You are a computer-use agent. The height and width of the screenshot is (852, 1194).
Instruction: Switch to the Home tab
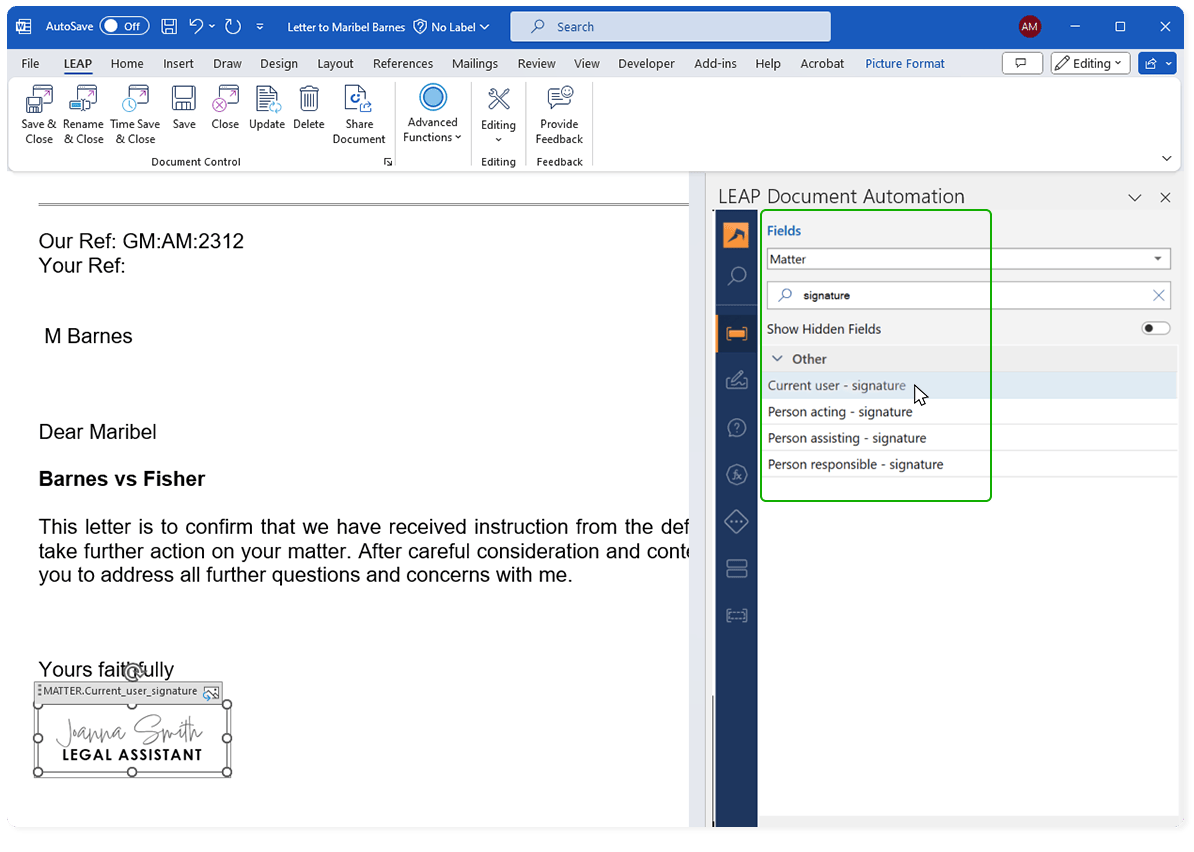(126, 63)
